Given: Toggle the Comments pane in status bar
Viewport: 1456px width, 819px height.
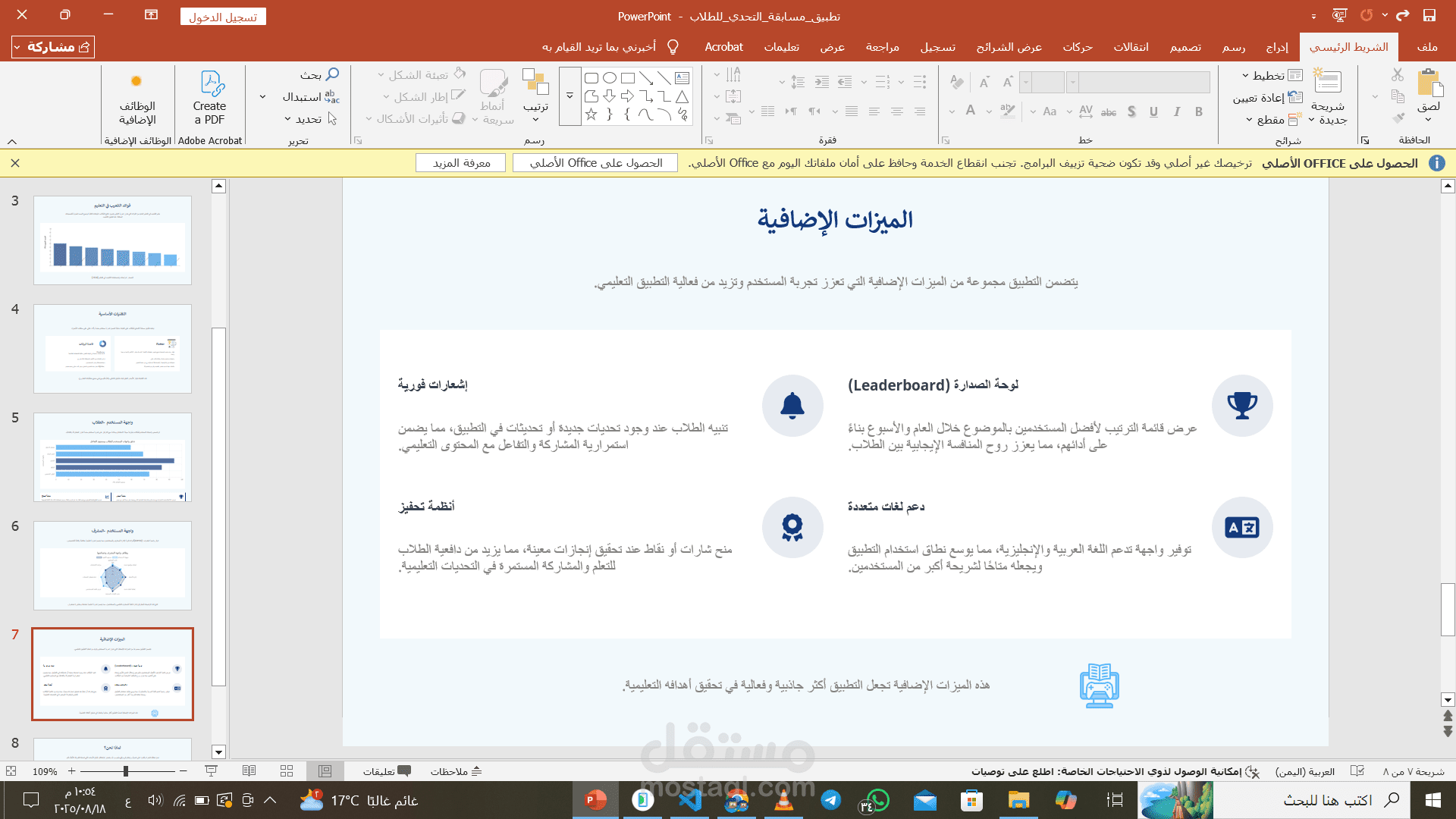Looking at the screenshot, I should pyautogui.click(x=387, y=771).
